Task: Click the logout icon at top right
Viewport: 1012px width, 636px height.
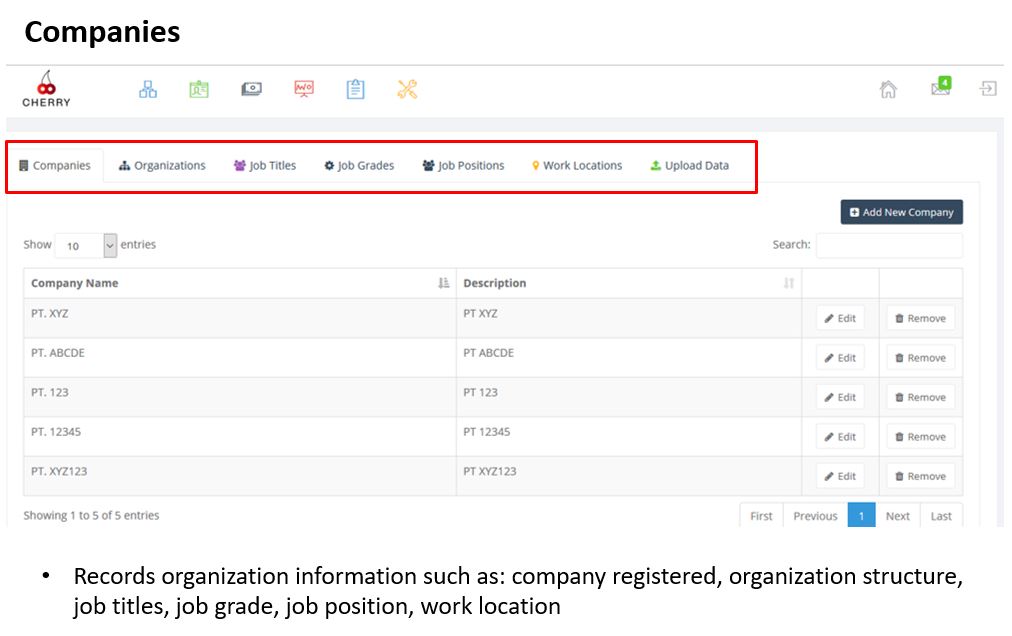Action: [988, 89]
